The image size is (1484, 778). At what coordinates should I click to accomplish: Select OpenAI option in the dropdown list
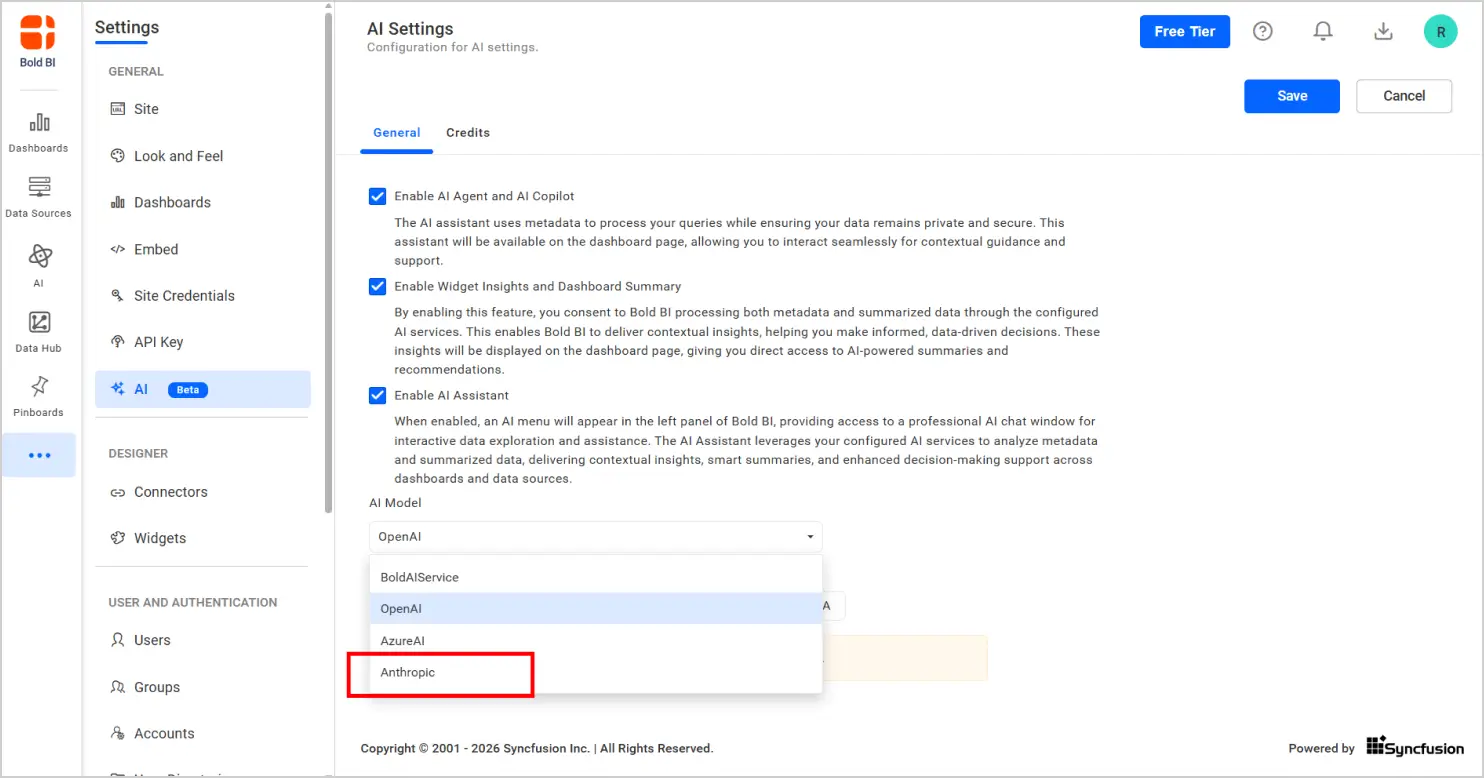[x=596, y=608]
